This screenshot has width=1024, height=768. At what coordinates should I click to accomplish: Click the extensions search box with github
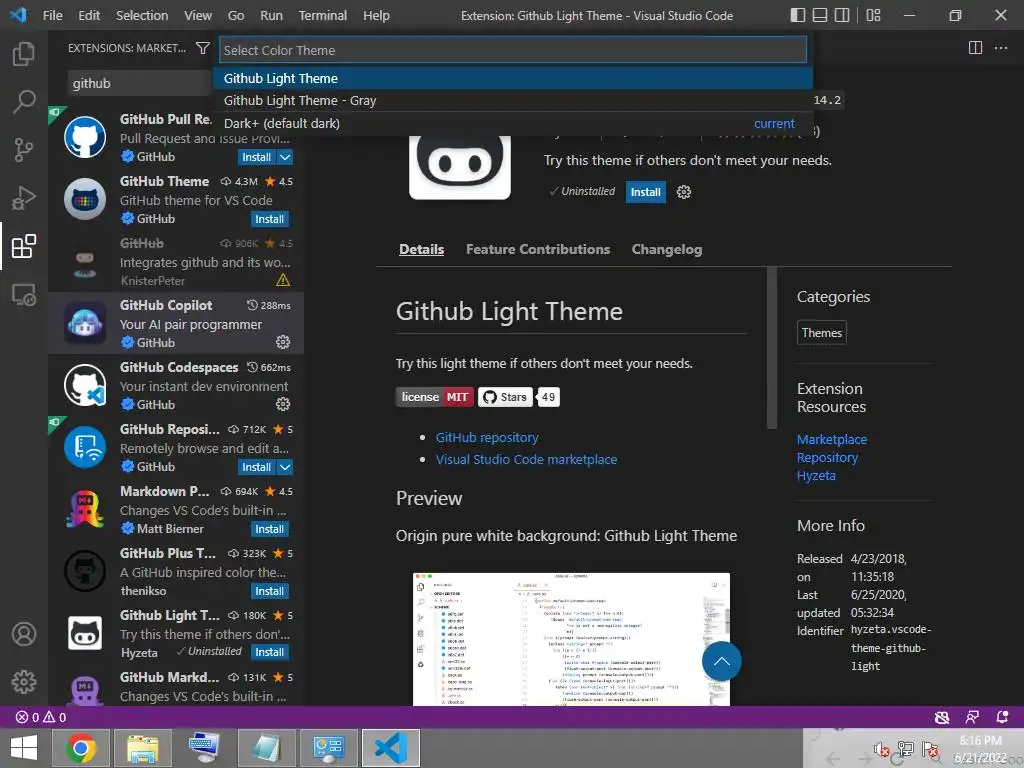140,84
